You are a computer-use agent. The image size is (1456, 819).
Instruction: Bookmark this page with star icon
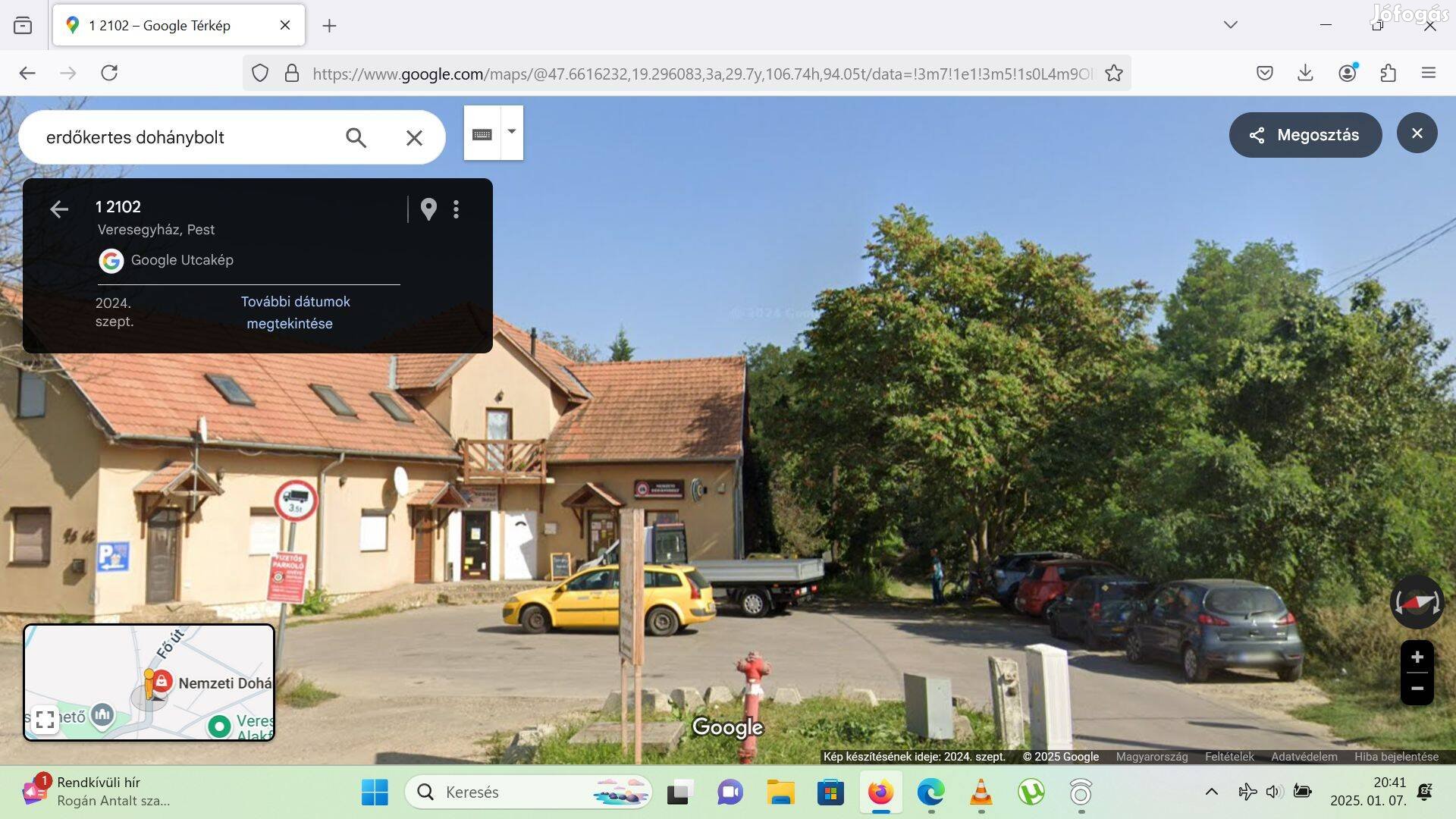(1114, 74)
